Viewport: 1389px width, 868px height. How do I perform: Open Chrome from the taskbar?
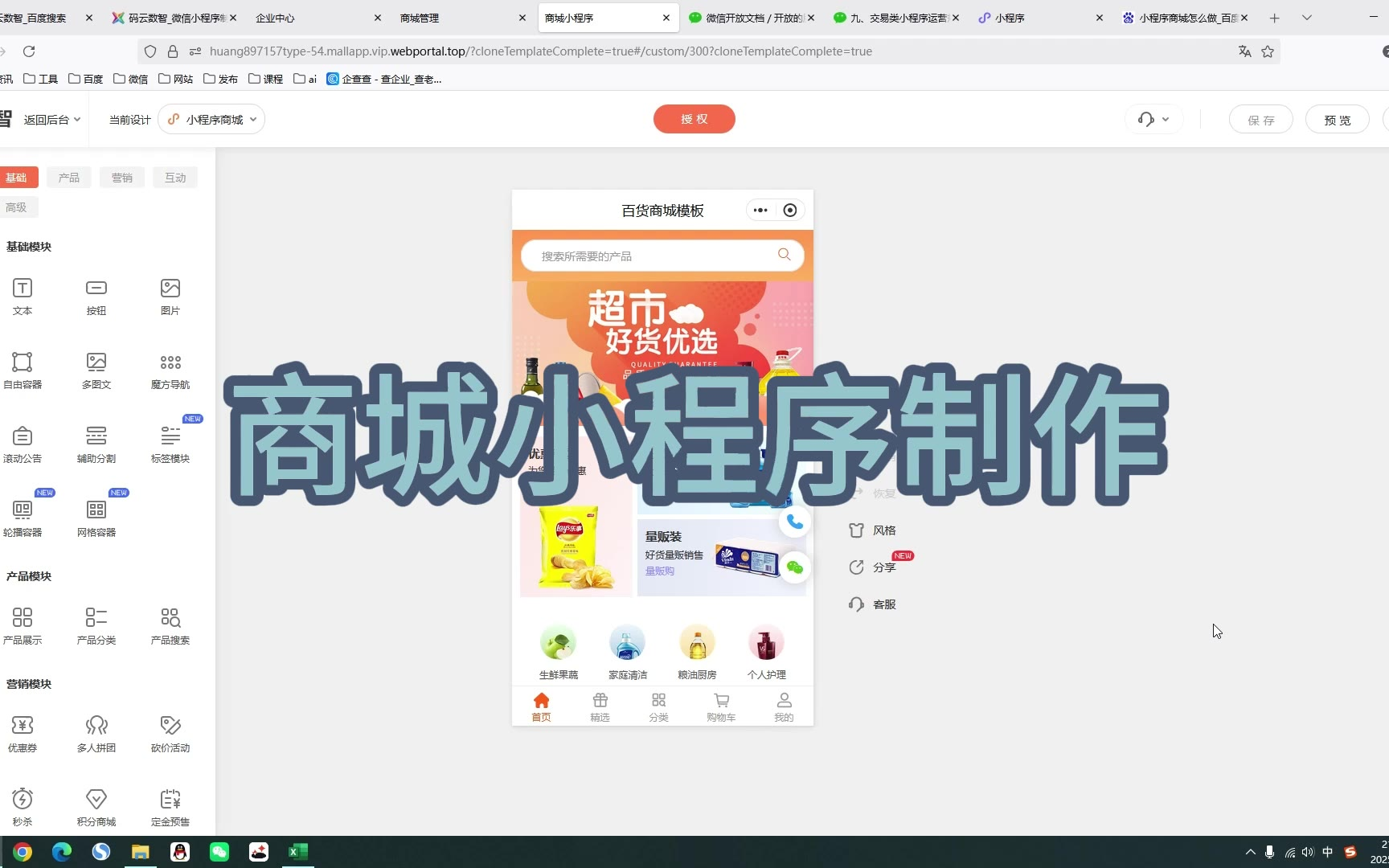click(23, 852)
